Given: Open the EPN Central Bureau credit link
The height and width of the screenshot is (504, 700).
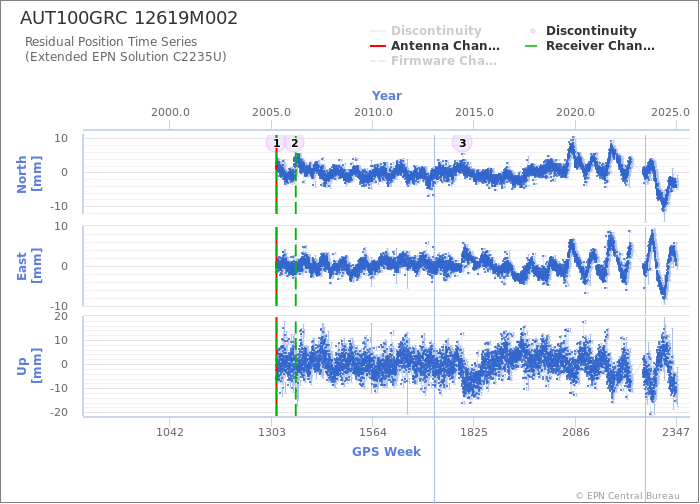Looking at the screenshot, I should click(x=627, y=496).
